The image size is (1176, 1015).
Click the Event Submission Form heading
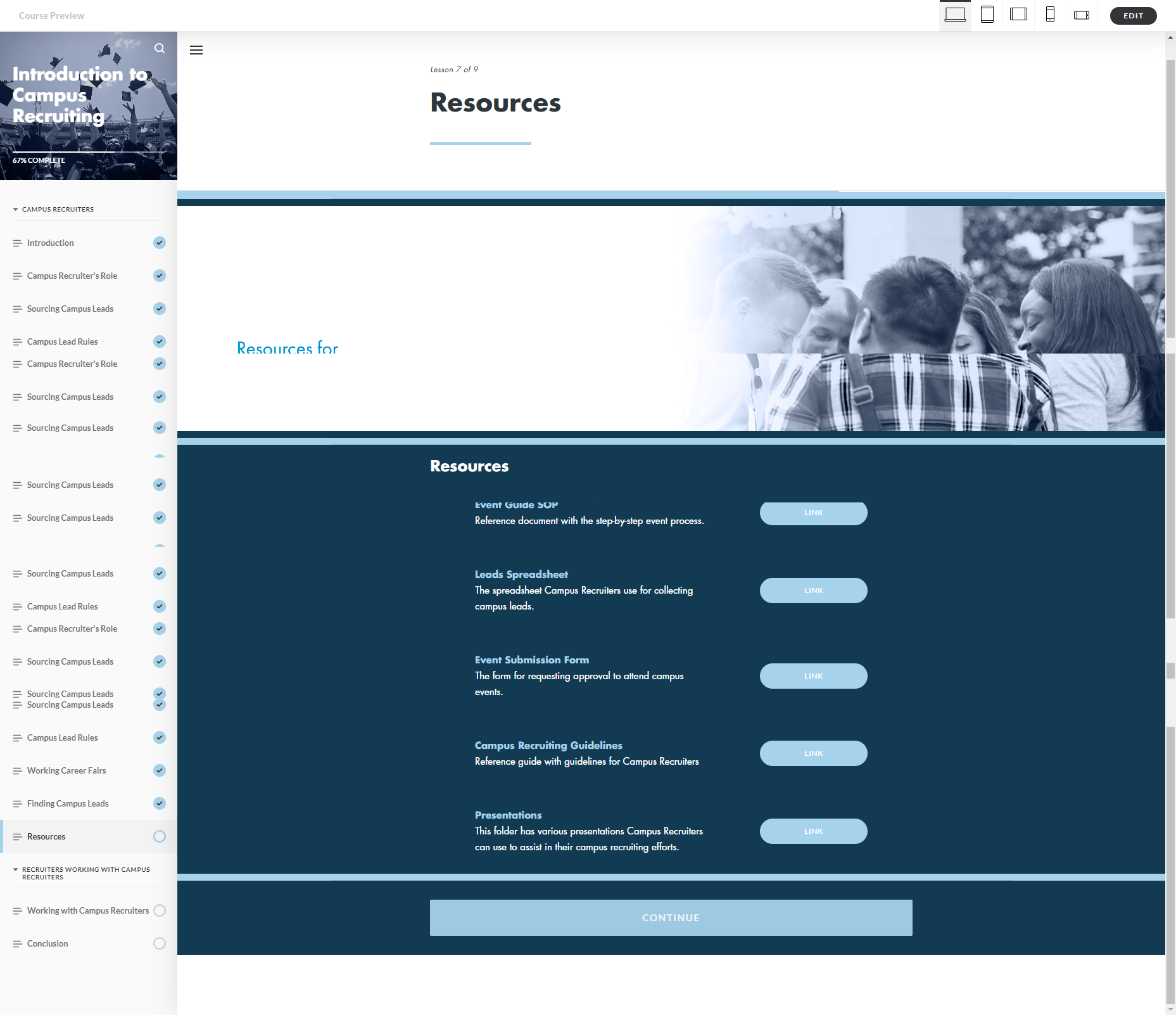(532, 660)
